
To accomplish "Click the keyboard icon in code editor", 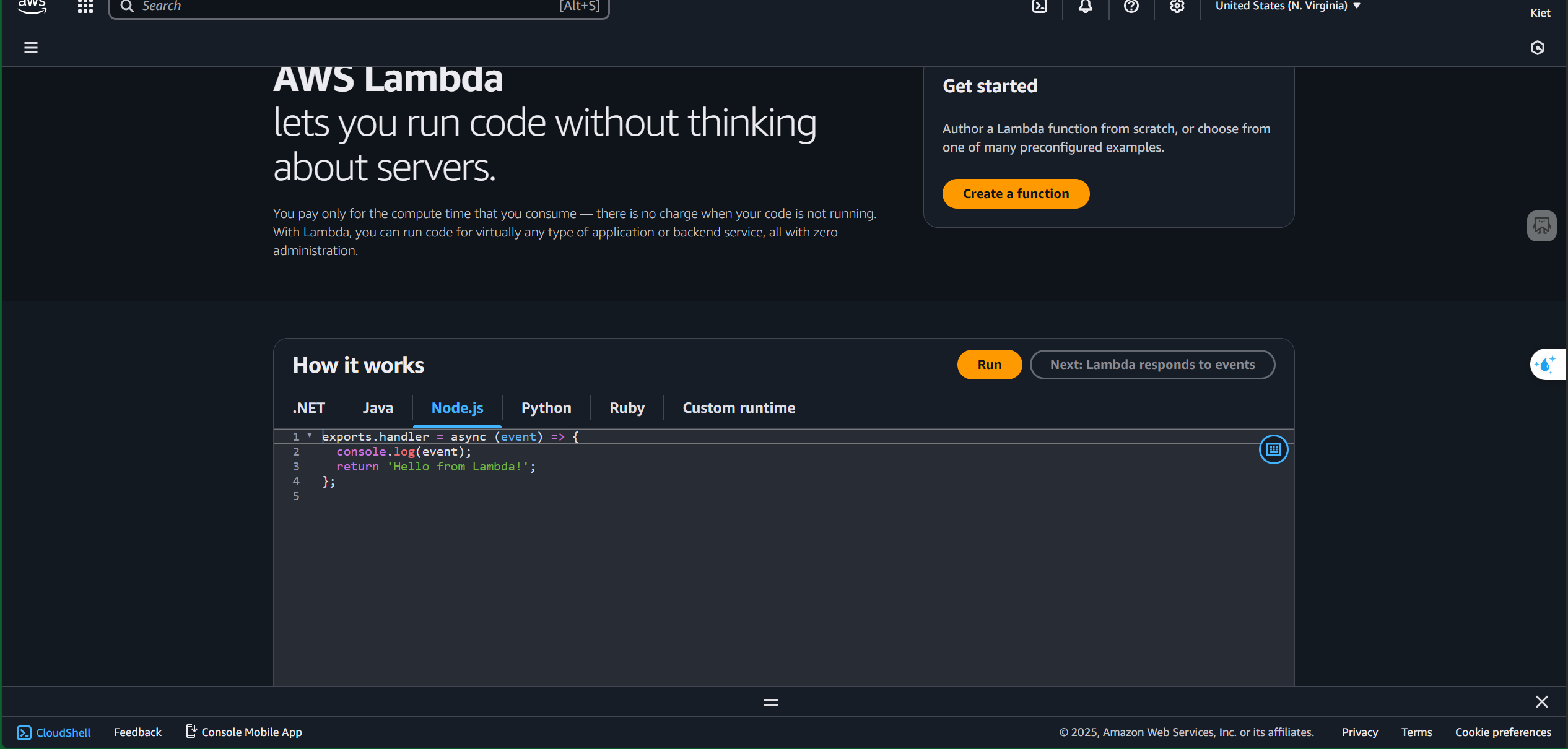I will coord(1273,449).
